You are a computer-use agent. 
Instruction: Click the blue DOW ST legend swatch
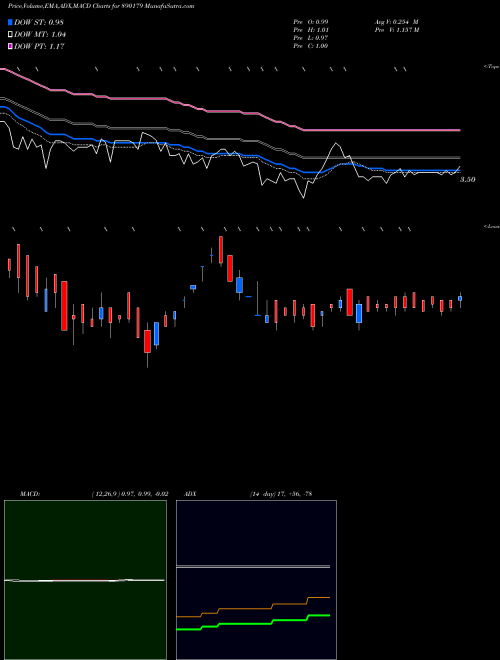[x=10, y=22]
